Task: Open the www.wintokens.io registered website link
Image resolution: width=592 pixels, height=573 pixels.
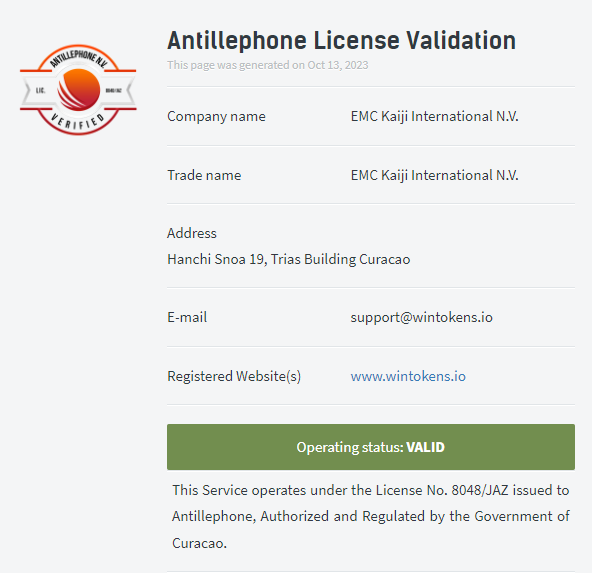Action: point(408,376)
